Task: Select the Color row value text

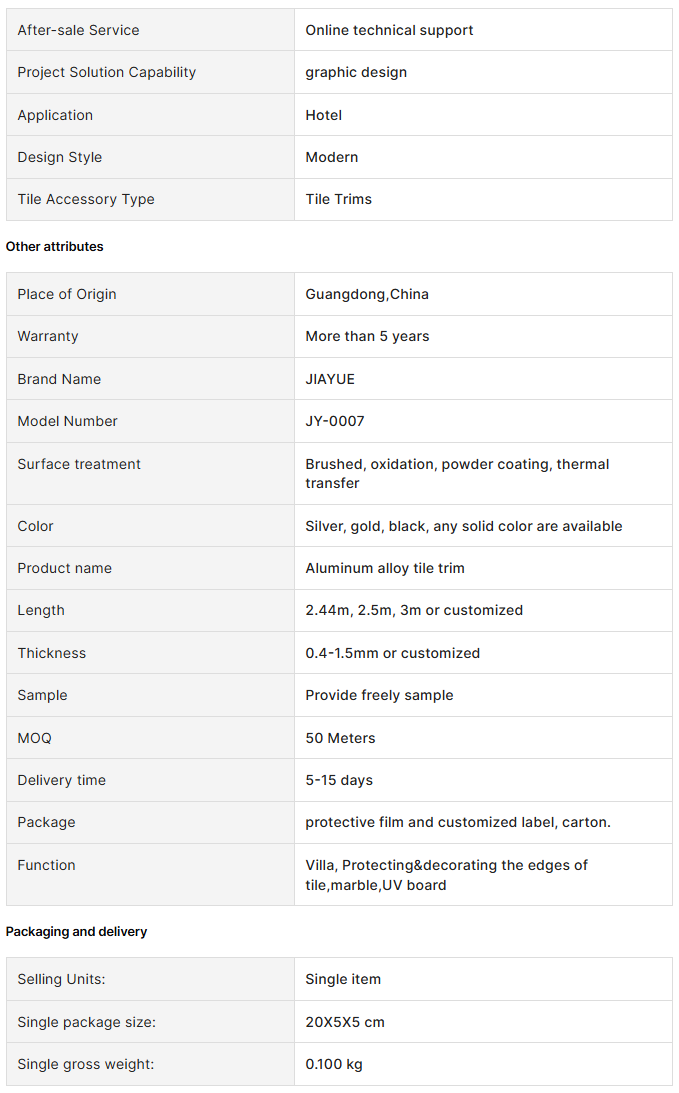Action: point(464,527)
